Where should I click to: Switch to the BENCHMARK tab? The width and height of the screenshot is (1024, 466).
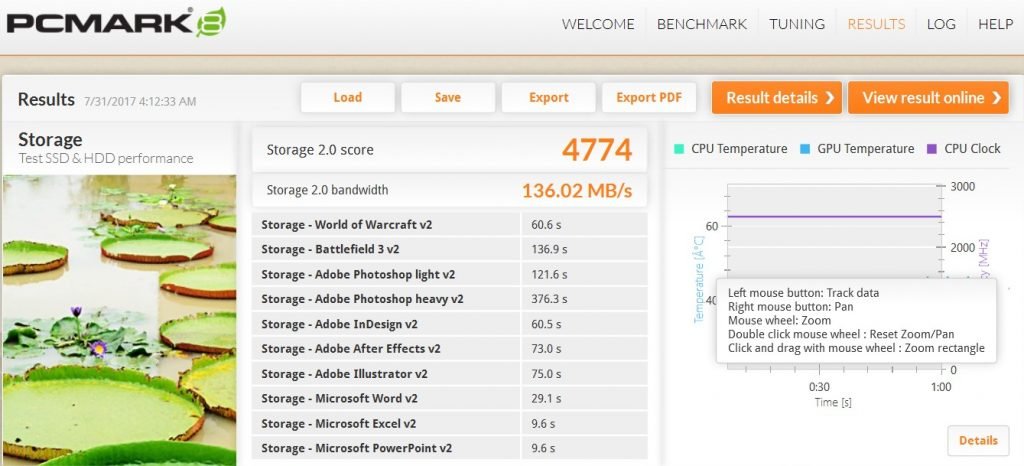[x=701, y=24]
